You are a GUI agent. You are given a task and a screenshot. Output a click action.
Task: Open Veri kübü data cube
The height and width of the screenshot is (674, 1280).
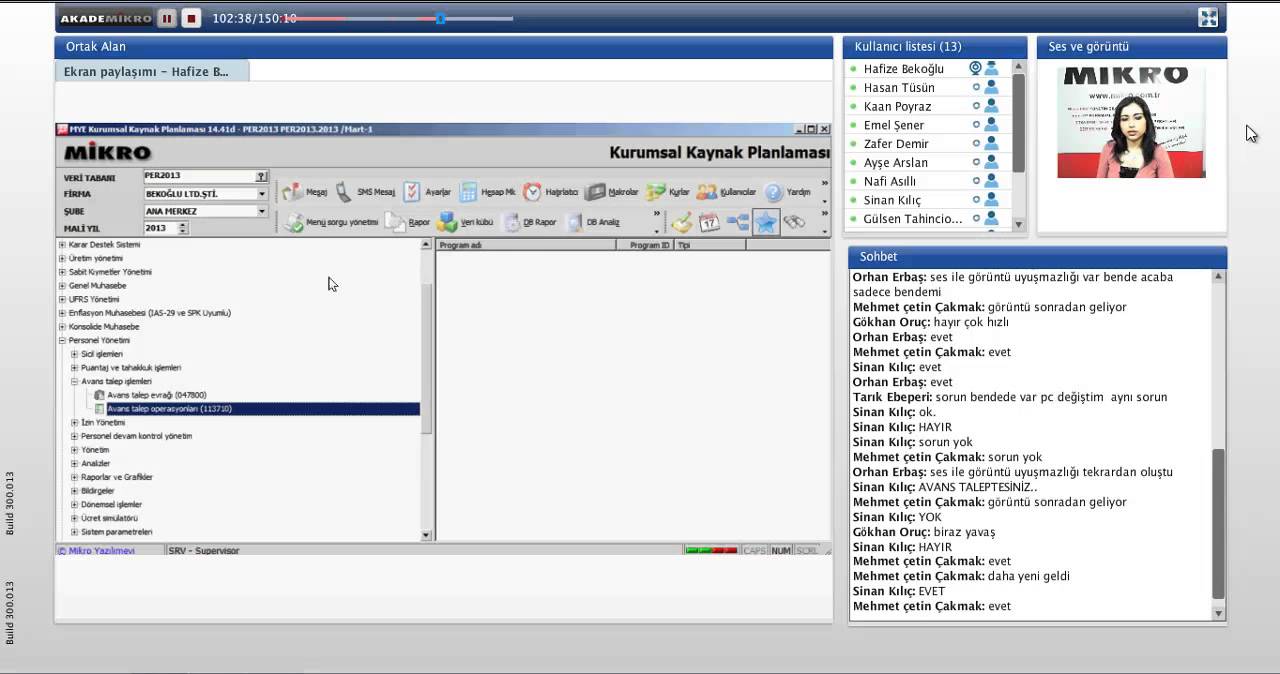(x=465, y=222)
